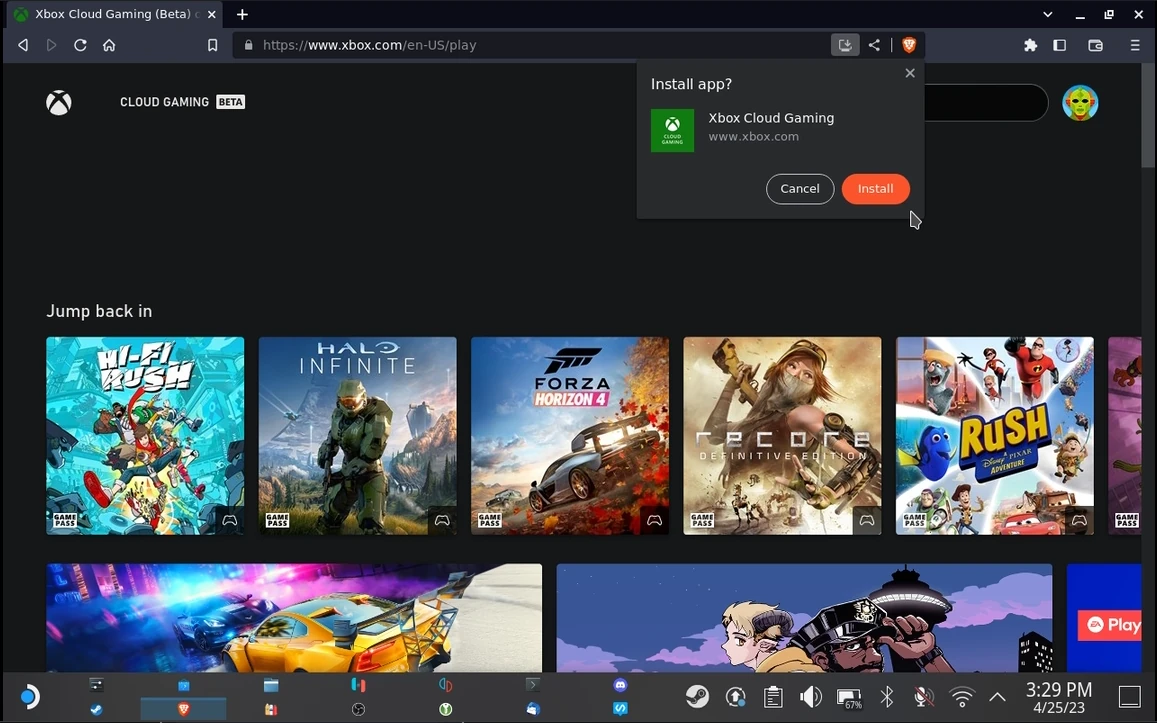Expand the tab search dropdown arrow
This screenshot has height=723, width=1157.
[1048, 14]
